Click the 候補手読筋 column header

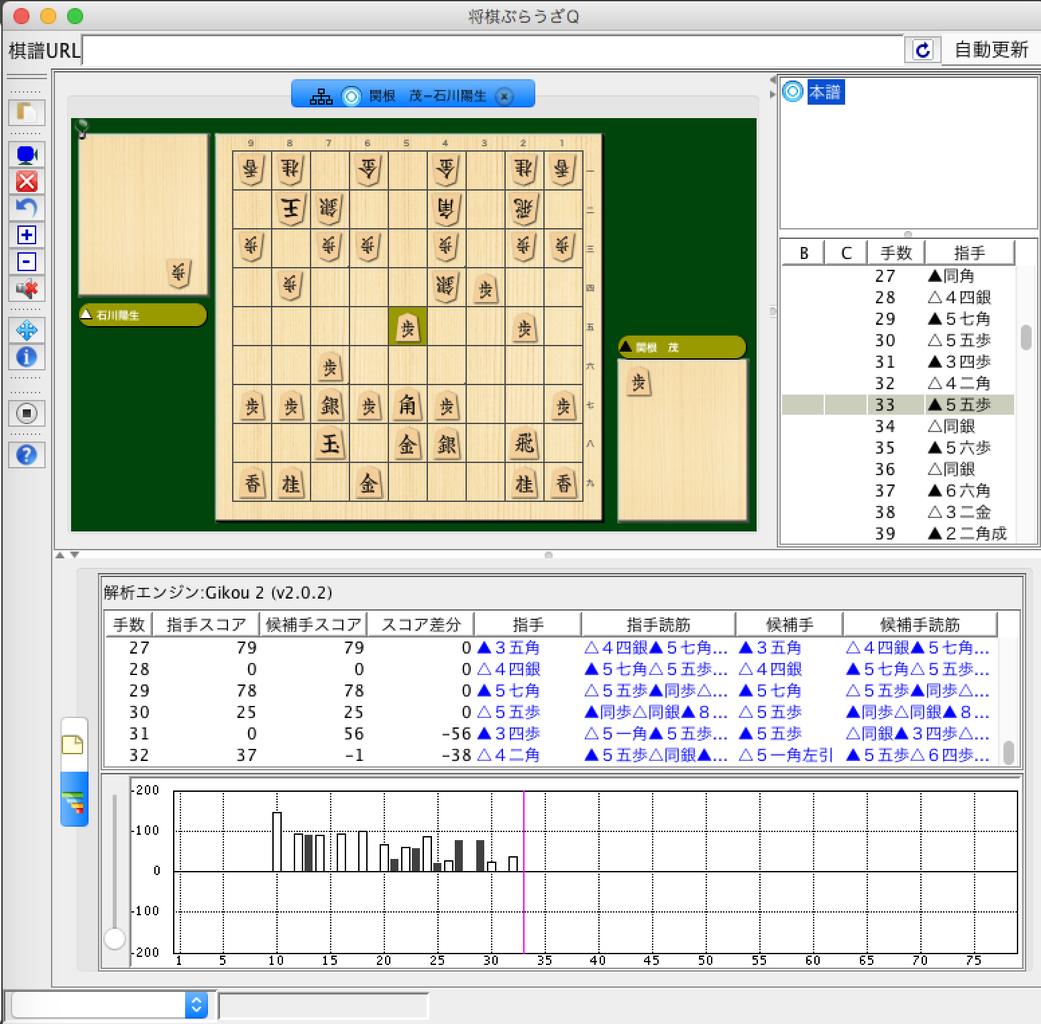[920, 624]
